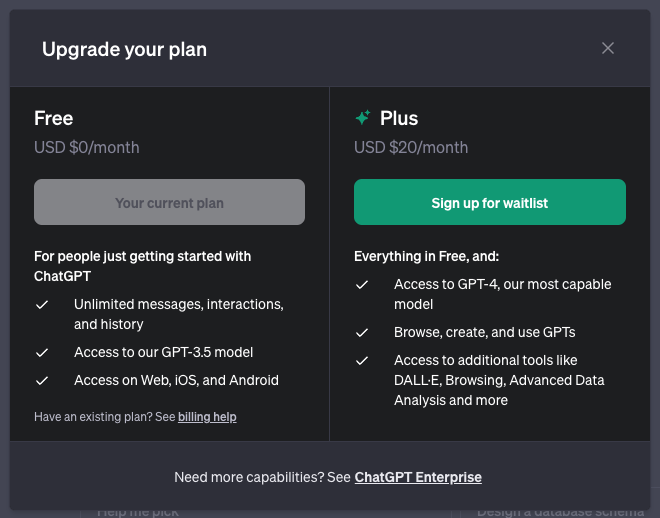Click checkmark beside GPT-3.5 model access
Viewport: 660px width, 518px height.
point(42,352)
